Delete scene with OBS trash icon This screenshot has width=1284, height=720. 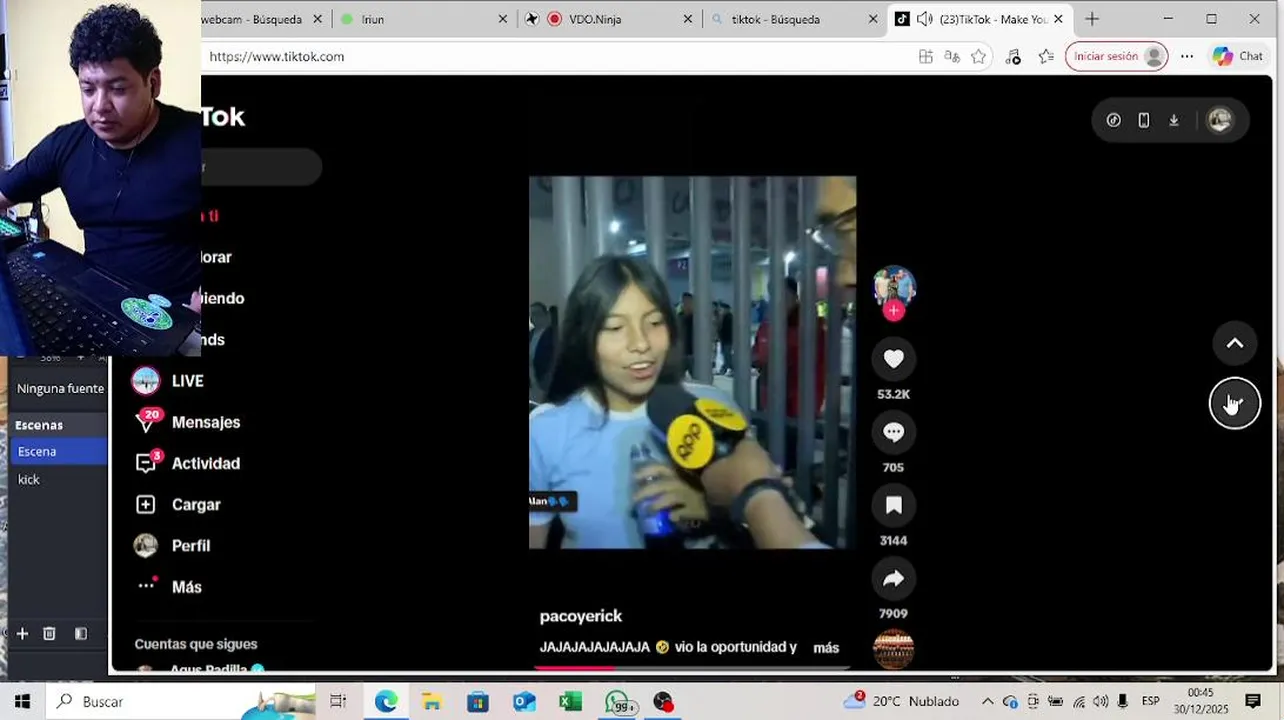click(49, 634)
